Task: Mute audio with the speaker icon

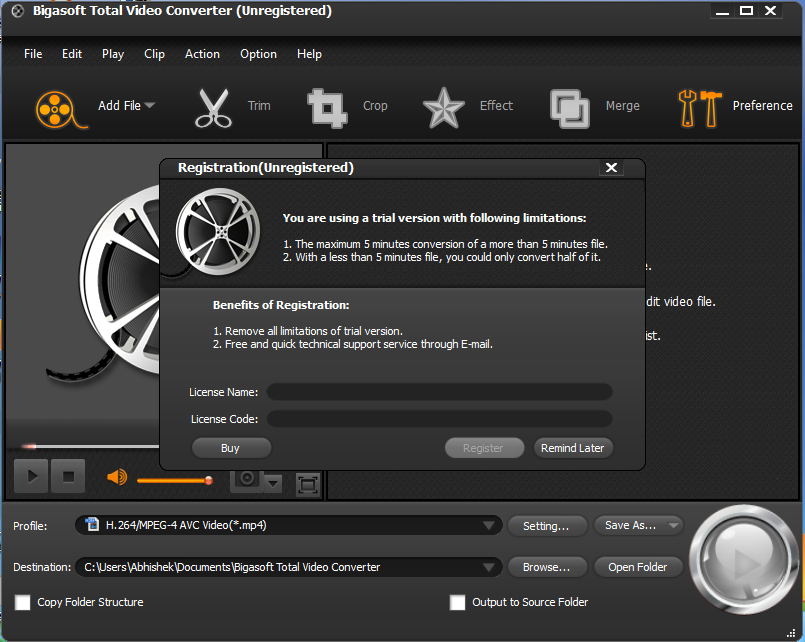Action: pos(117,477)
